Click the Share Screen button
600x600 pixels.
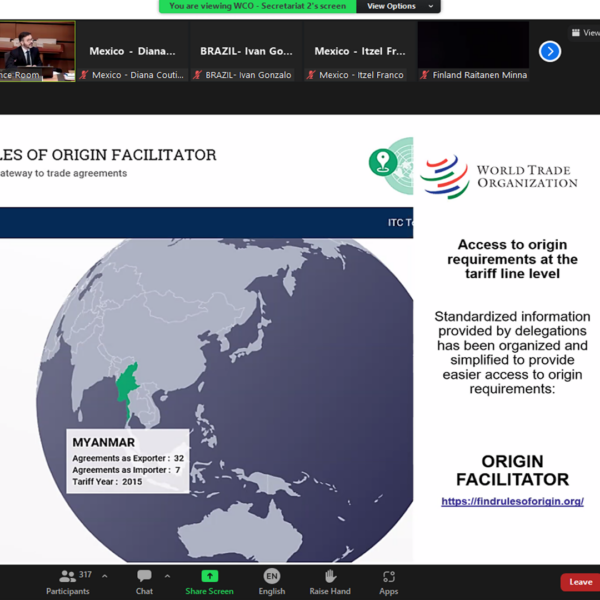pyautogui.click(x=209, y=582)
